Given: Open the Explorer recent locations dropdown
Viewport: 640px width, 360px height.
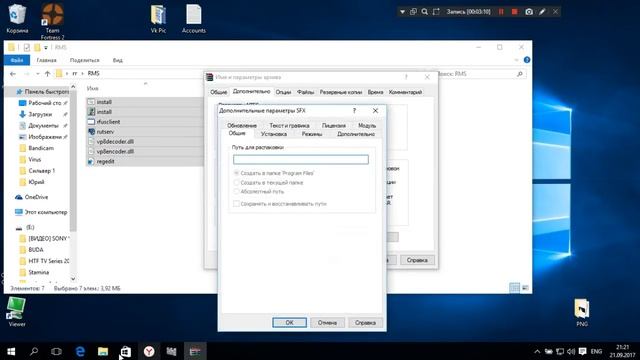Looking at the screenshot, I should [38, 74].
